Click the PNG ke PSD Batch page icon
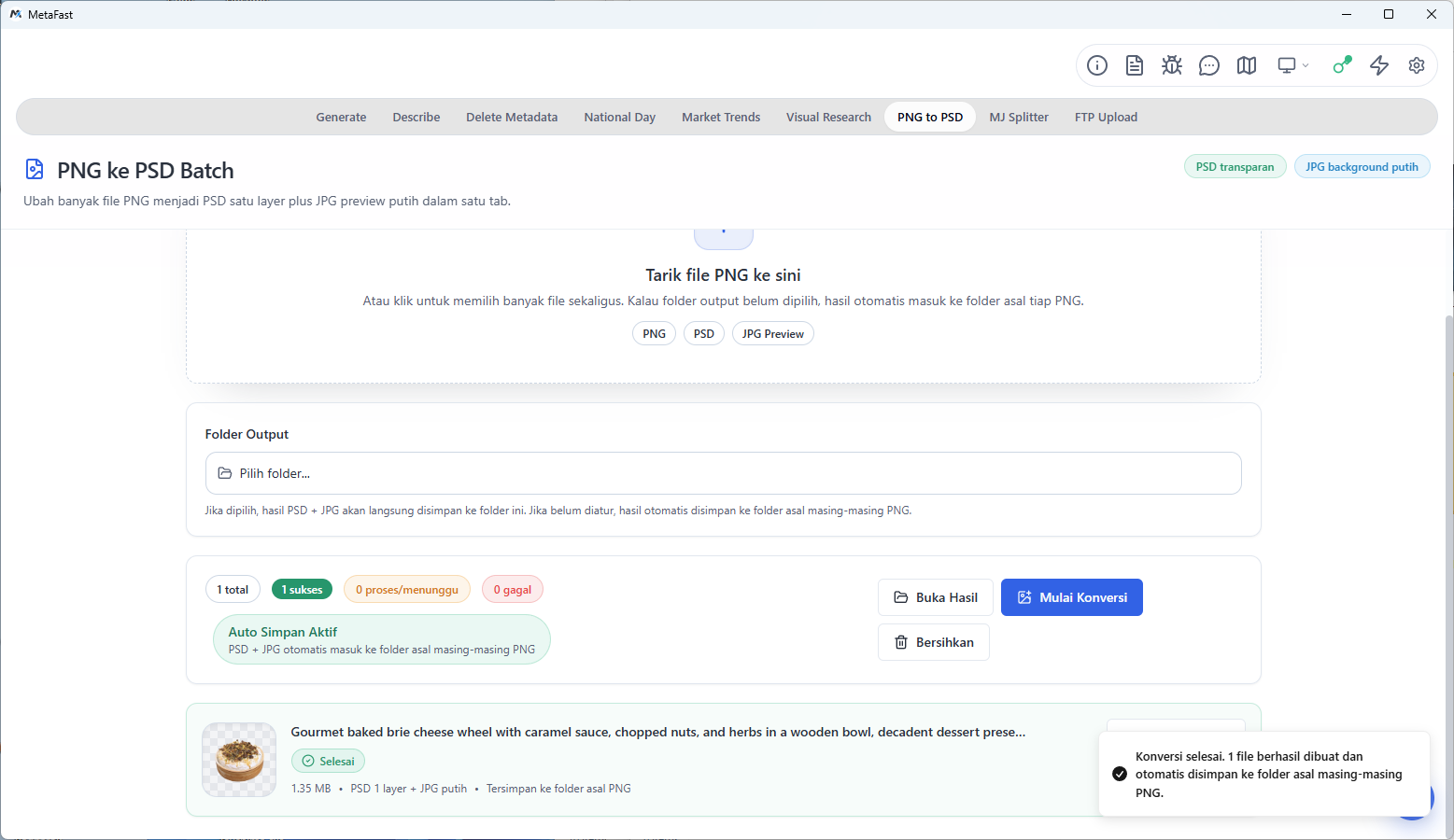 tap(35, 169)
